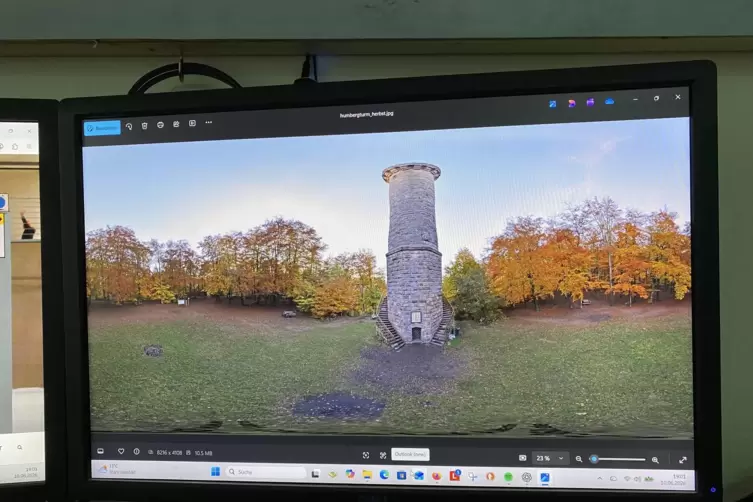Open the three-dot more options menu
This screenshot has width=753, height=502.
click(x=208, y=122)
